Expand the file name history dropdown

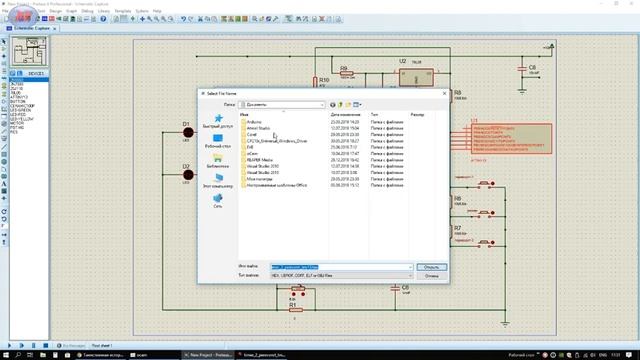pos(410,267)
